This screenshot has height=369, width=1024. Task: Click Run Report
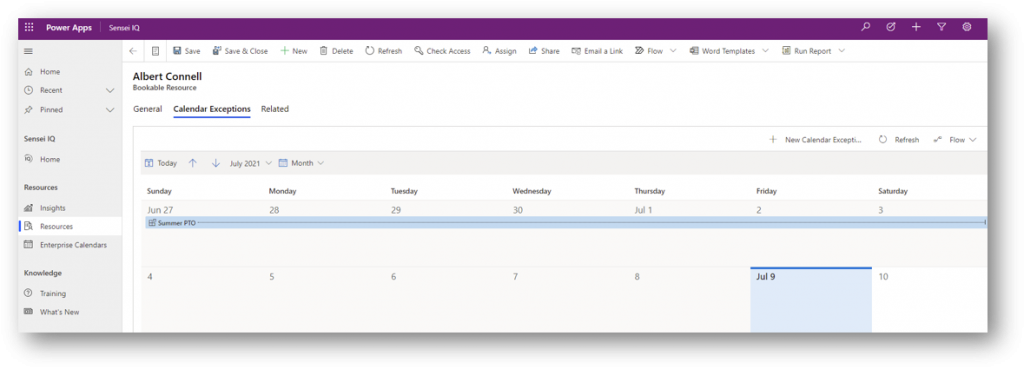807,51
